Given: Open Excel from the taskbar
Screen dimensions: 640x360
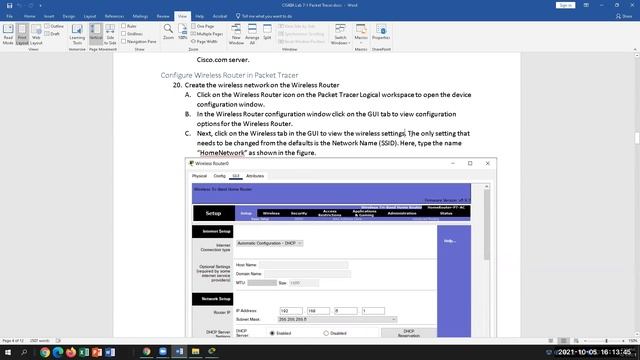Looking at the screenshot, I should pyautogui.click(x=84, y=352).
